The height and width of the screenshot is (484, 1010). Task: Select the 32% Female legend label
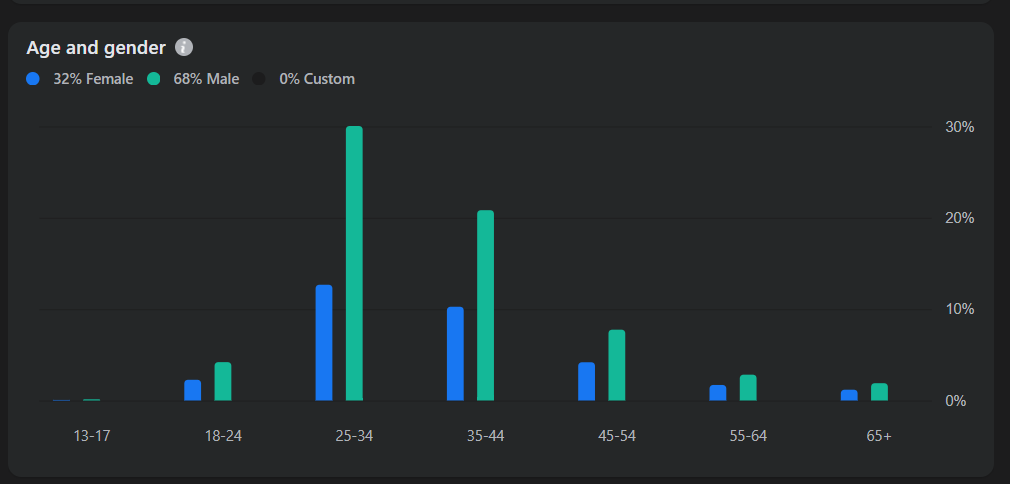click(x=93, y=79)
